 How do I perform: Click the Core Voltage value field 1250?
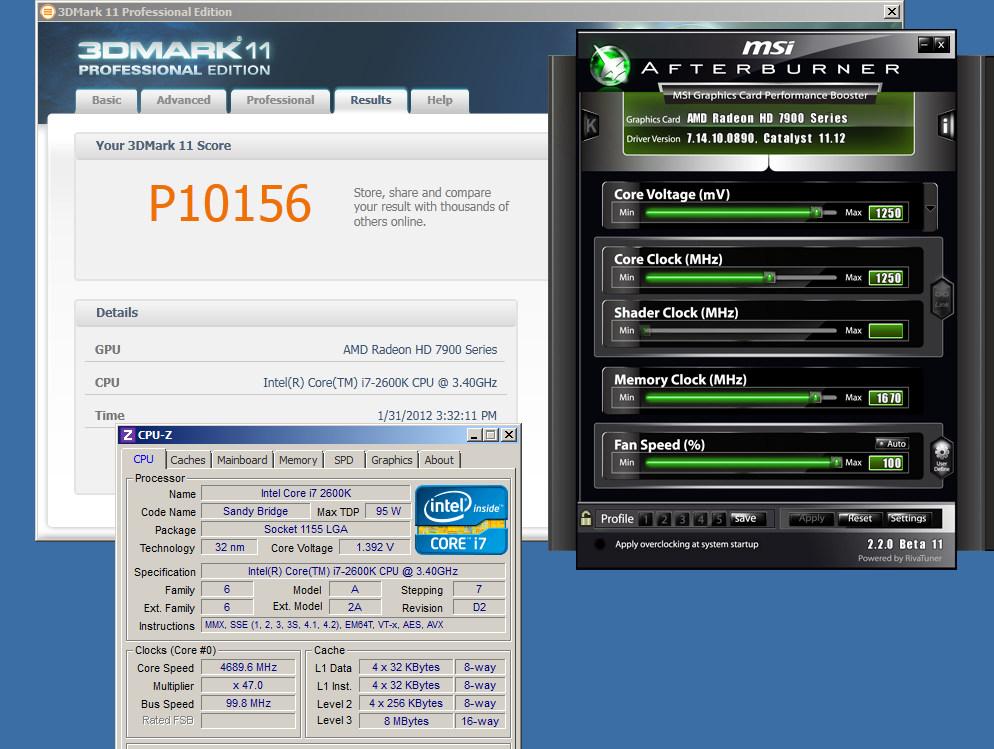click(888, 213)
